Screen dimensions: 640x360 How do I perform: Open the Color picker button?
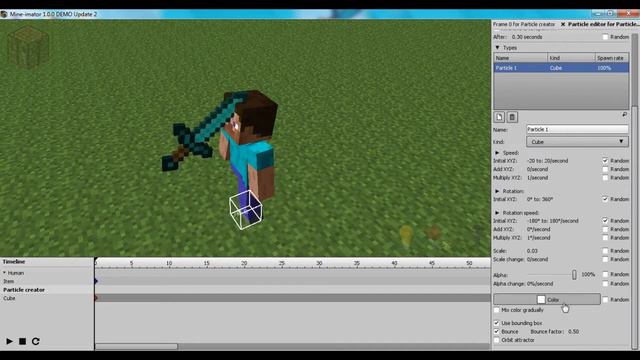coord(547,299)
